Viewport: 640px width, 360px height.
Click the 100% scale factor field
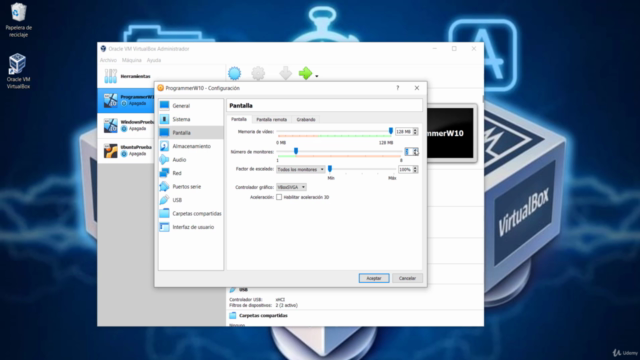pyautogui.click(x=405, y=169)
